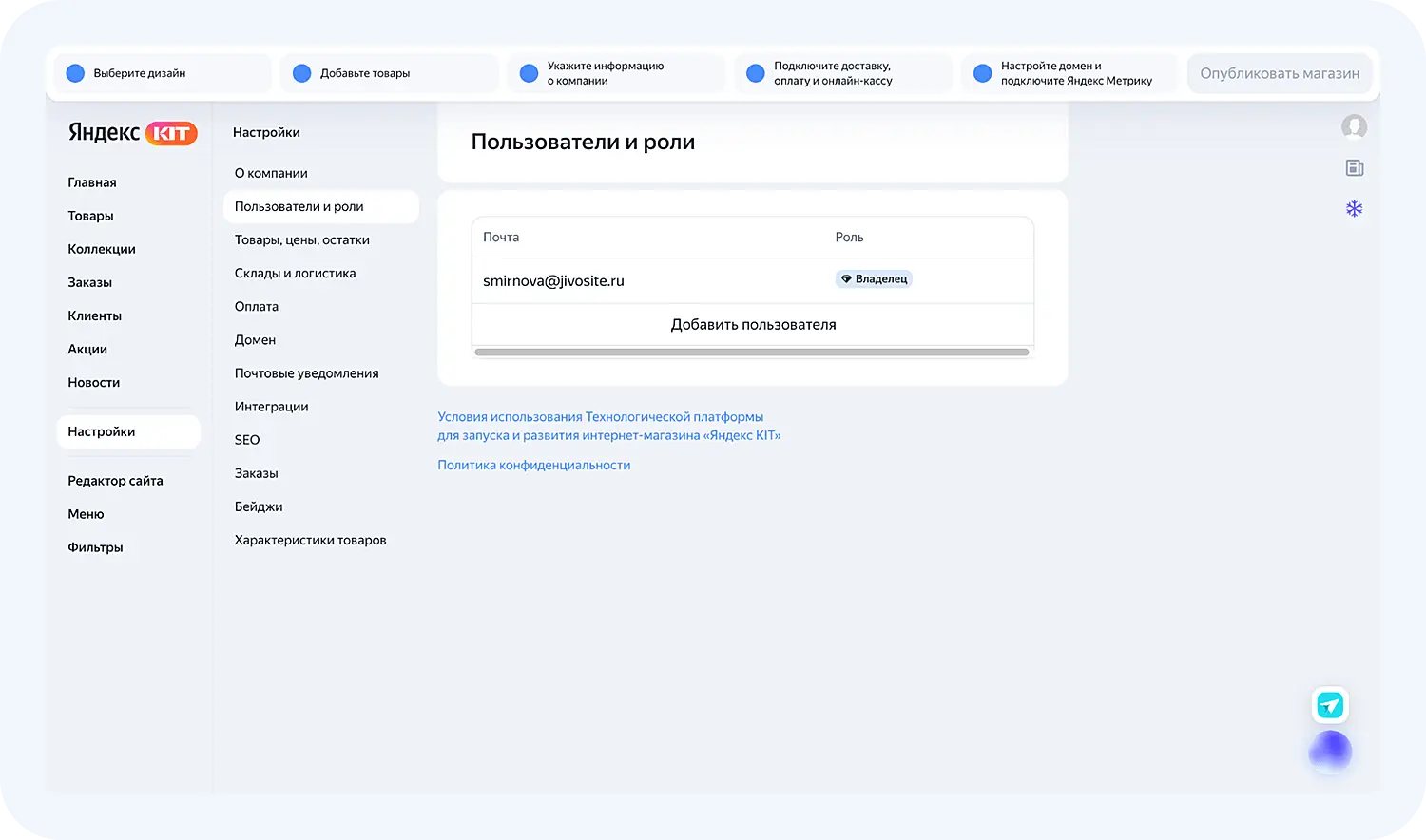1426x840 pixels.
Task: Open the Telegram chat icon
Action: (1330, 705)
